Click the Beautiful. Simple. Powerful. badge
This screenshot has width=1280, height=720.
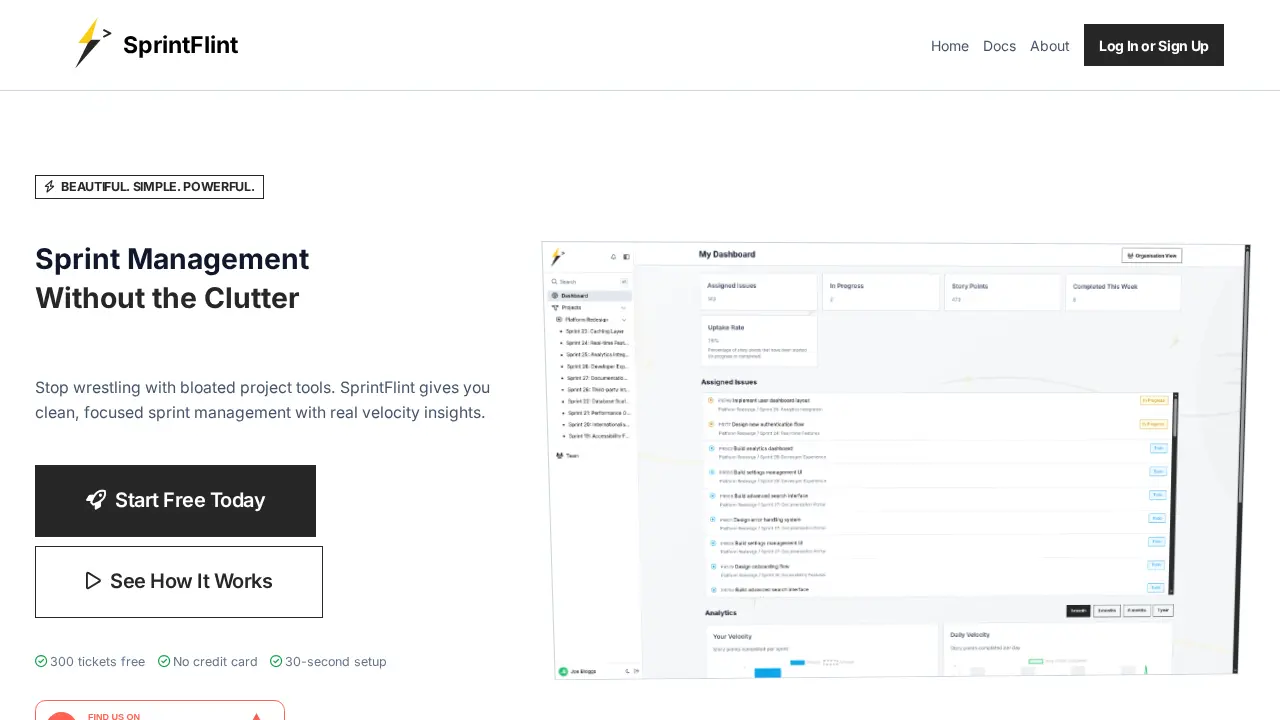(149, 187)
